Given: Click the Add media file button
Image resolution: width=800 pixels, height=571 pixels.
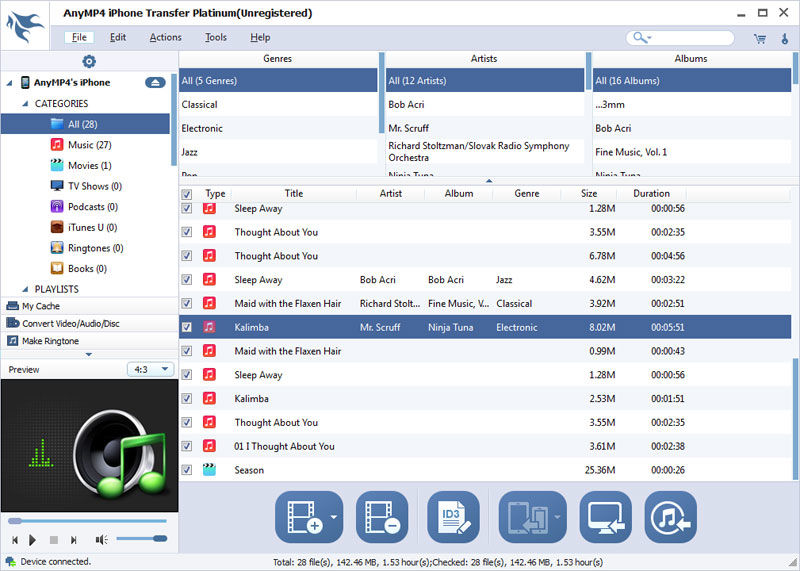Looking at the screenshot, I should coord(304,517).
